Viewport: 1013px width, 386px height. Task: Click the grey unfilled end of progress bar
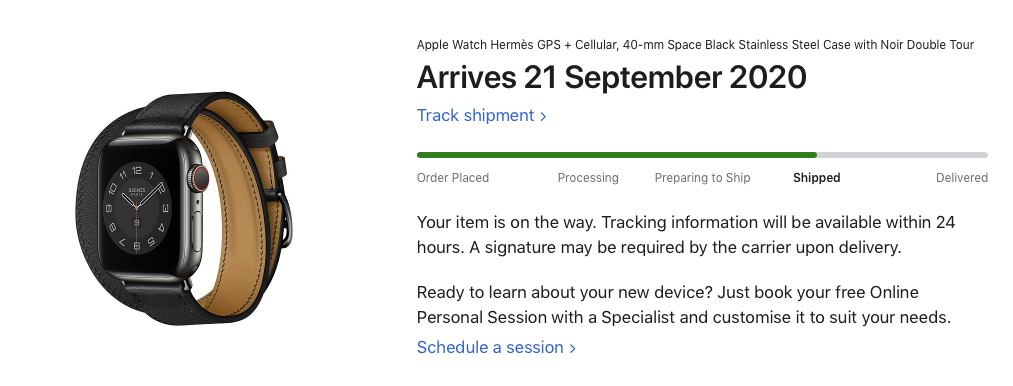point(903,155)
